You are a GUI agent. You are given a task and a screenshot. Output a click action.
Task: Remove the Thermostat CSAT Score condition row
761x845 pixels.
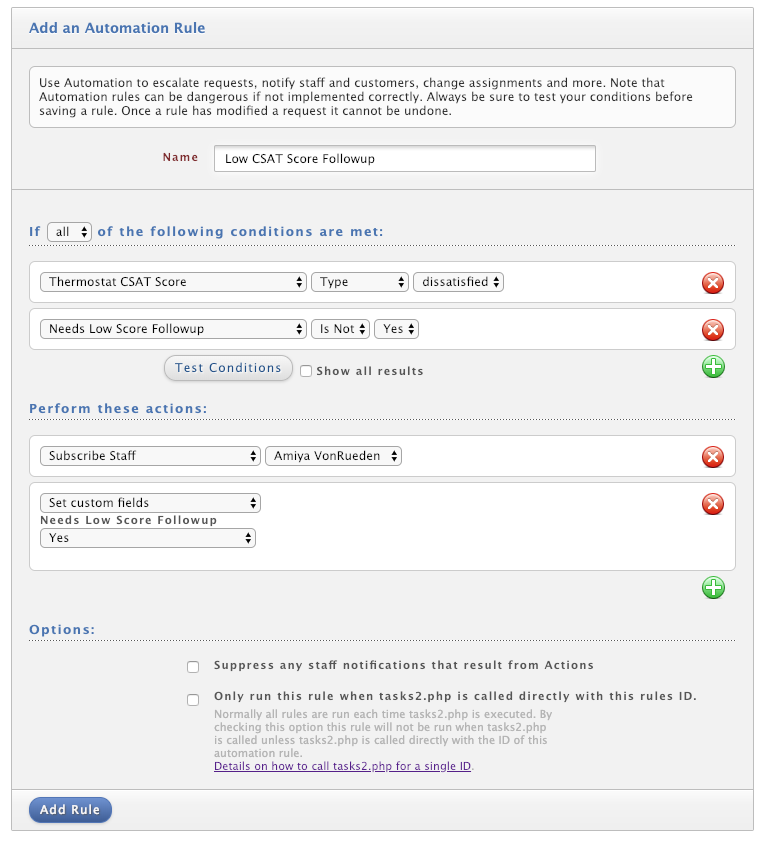(712, 283)
